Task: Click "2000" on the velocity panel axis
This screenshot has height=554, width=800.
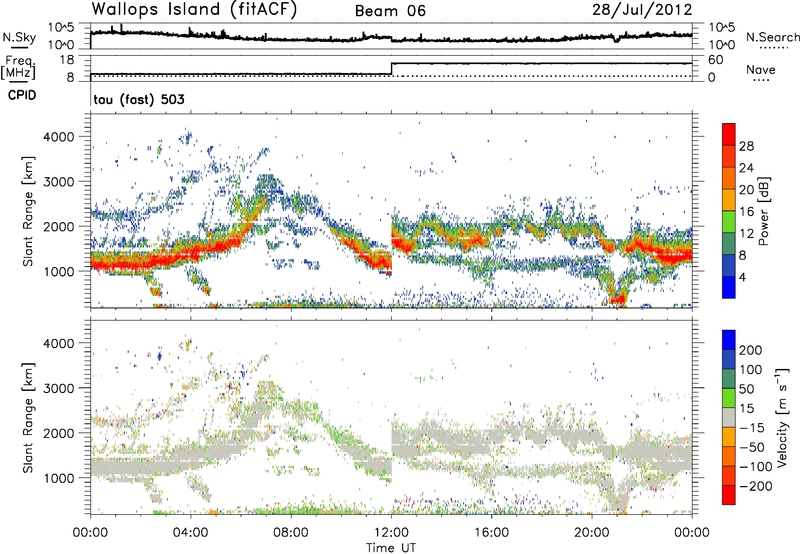Action: point(58,433)
